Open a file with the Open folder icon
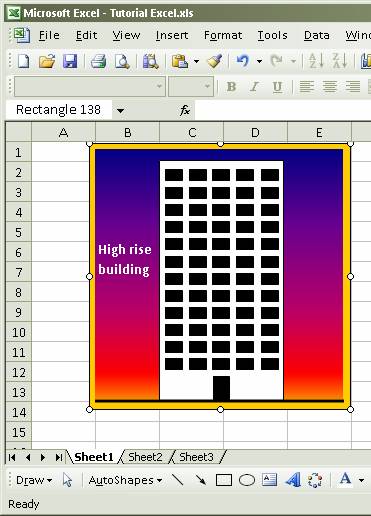The height and width of the screenshot is (516, 371). 47,61
